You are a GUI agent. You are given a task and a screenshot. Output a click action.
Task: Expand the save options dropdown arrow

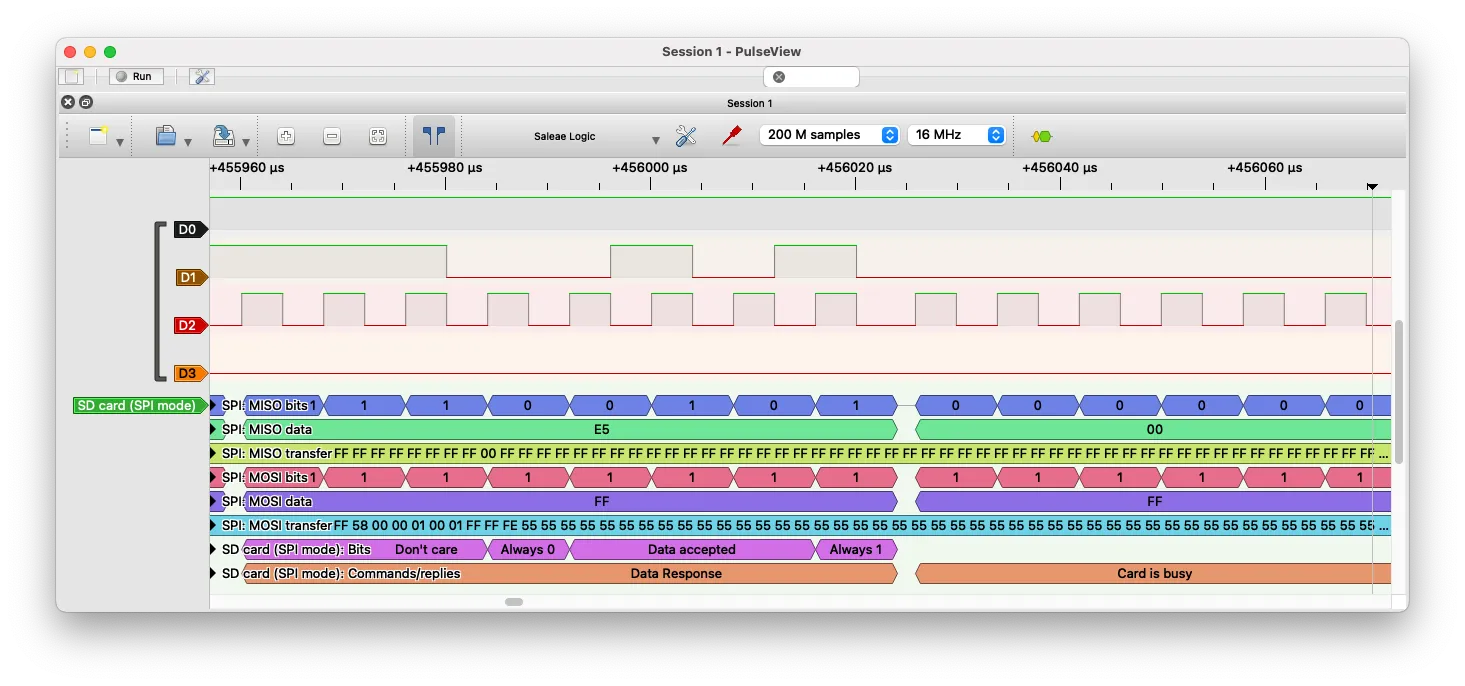click(x=246, y=142)
